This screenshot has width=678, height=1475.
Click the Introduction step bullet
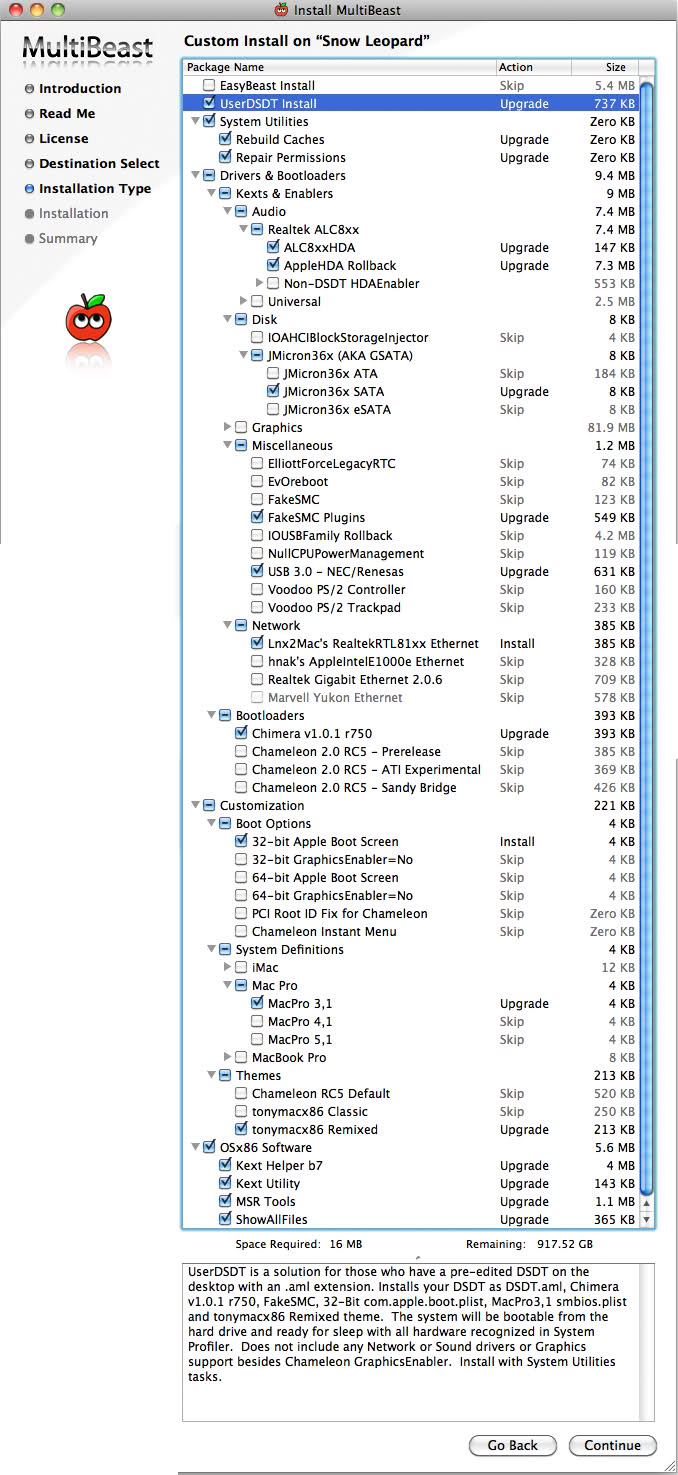[29, 89]
